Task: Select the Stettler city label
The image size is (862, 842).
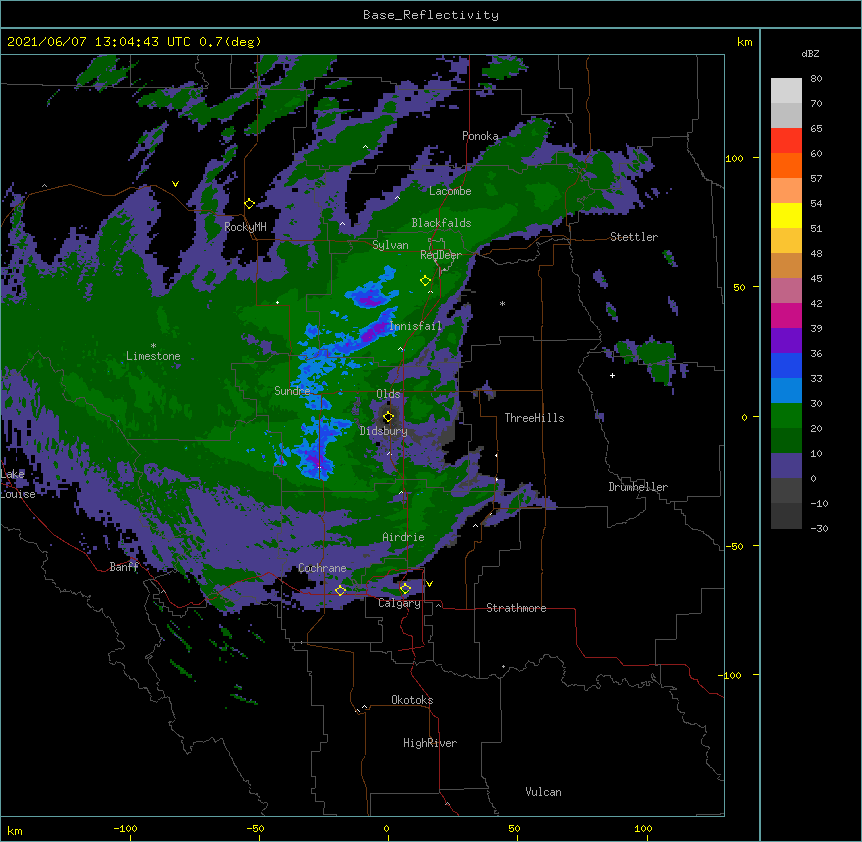Action: pos(634,237)
